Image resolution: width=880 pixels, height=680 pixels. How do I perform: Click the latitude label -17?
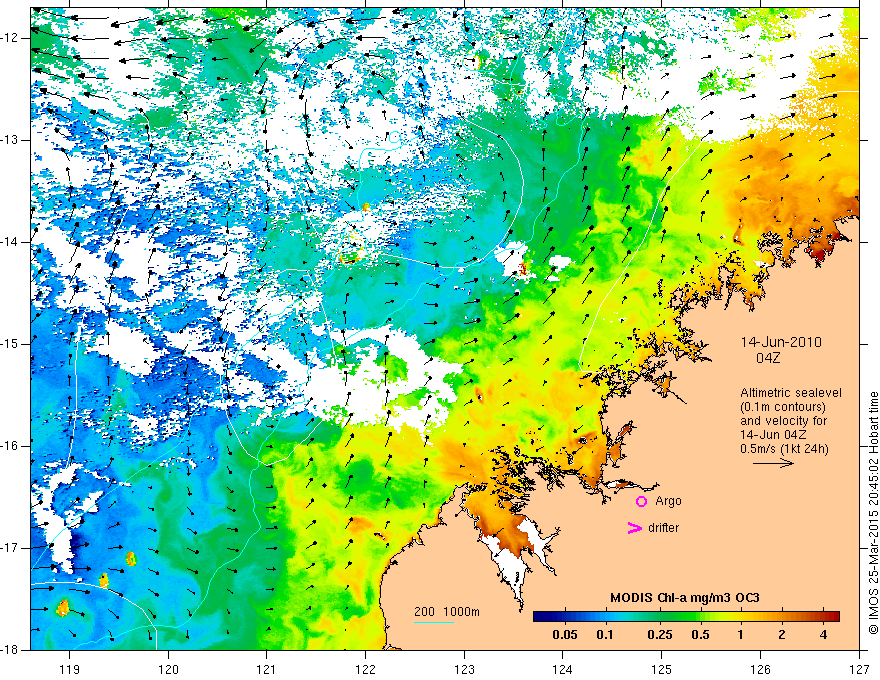(11, 548)
